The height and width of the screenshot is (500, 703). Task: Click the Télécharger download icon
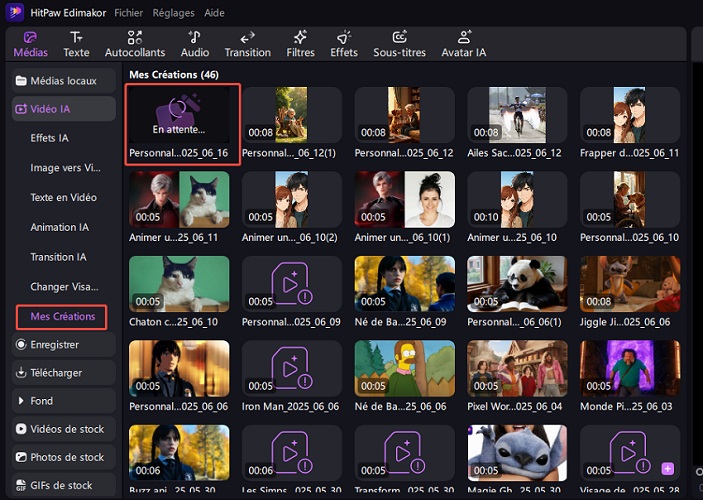(x=21, y=373)
